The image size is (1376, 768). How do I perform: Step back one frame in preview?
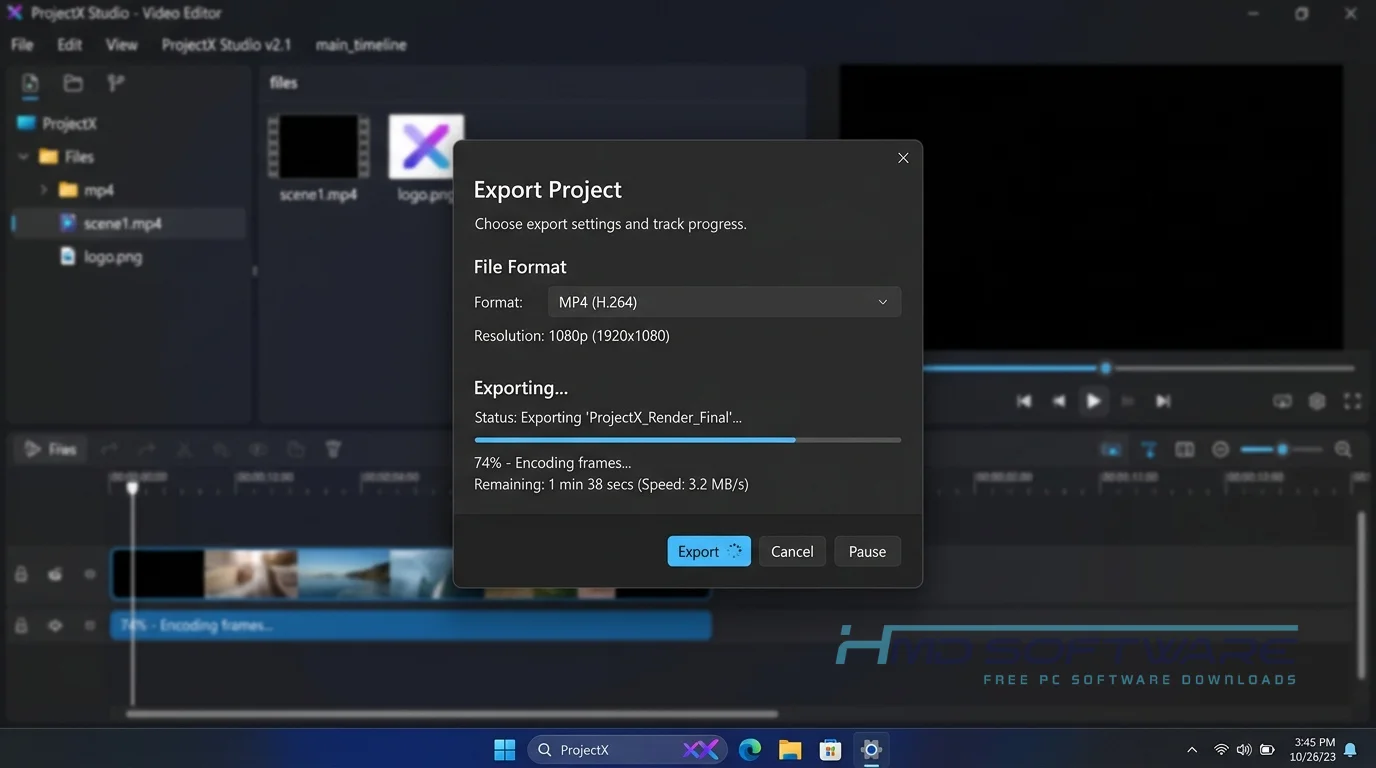tap(1058, 401)
